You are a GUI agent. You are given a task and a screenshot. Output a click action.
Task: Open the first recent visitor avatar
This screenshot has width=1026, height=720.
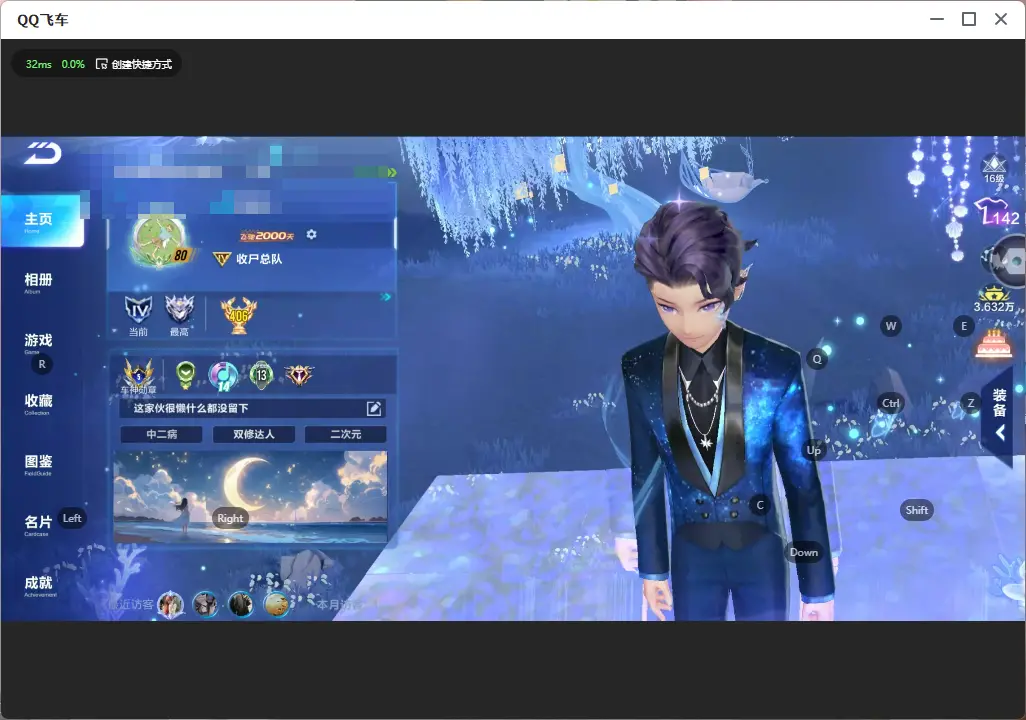click(x=171, y=603)
